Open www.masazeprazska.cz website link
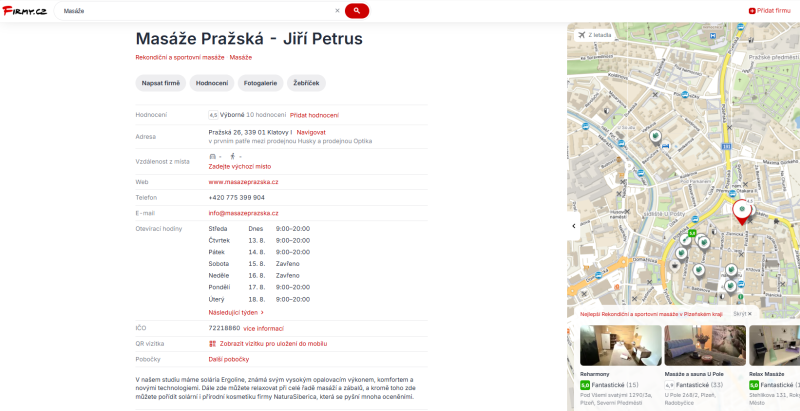Viewport: 800px width, 411px height. click(243, 182)
